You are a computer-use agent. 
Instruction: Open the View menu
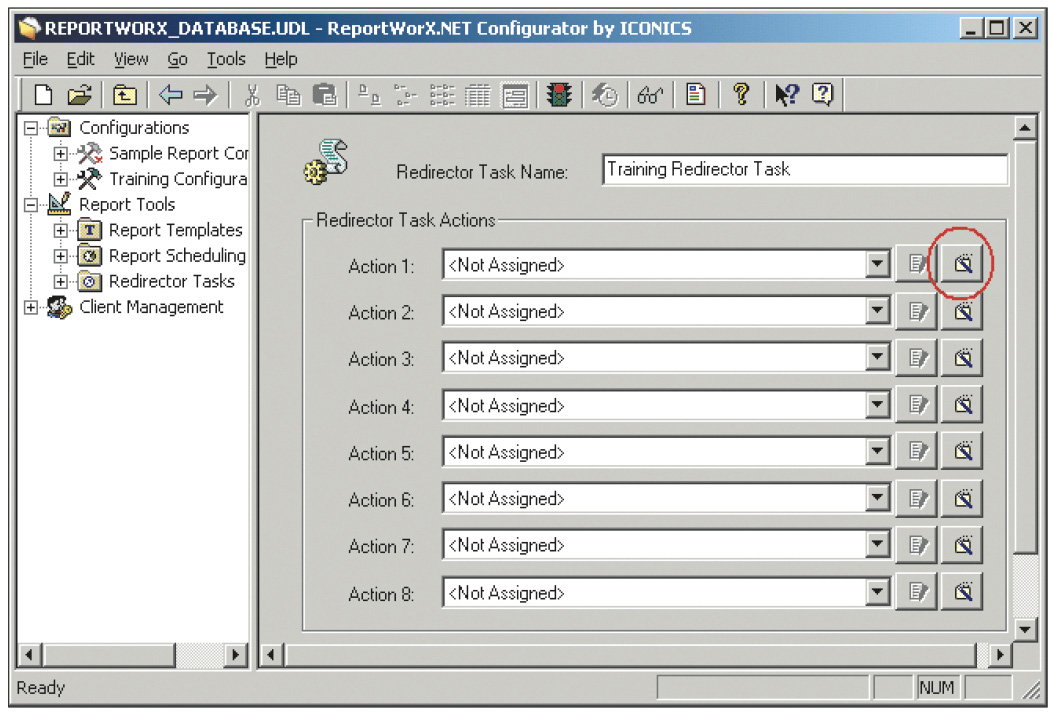tap(131, 59)
